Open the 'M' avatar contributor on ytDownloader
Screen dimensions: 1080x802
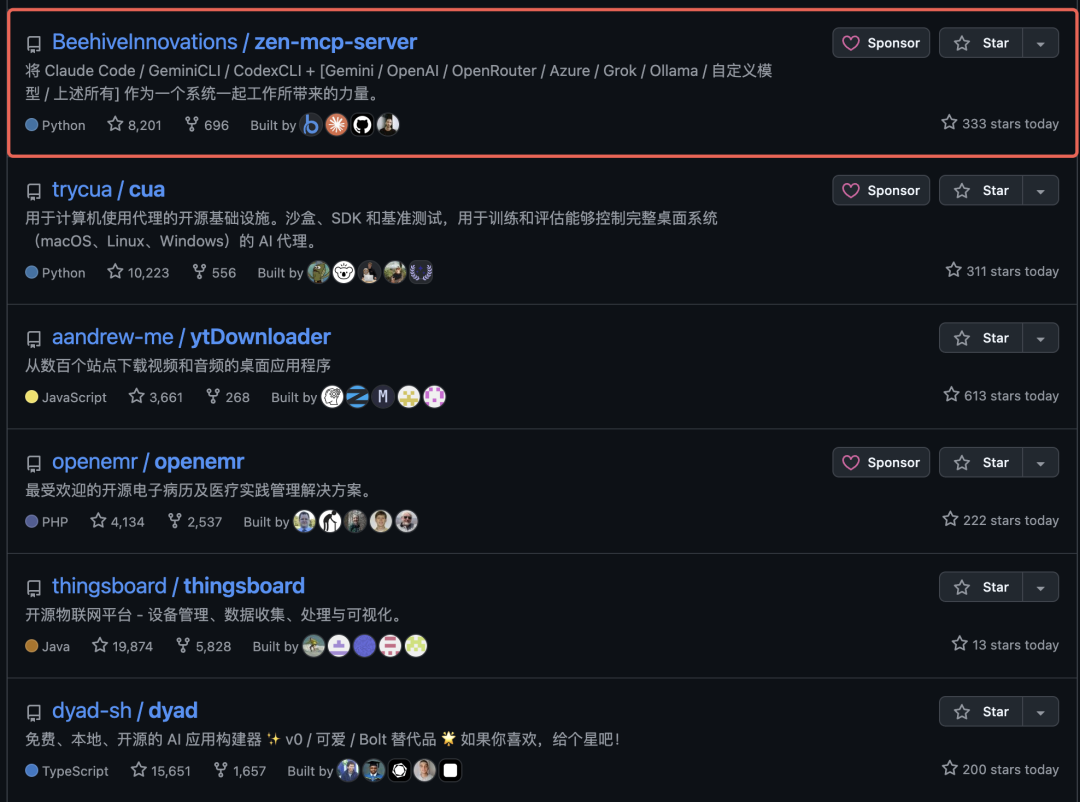click(383, 396)
